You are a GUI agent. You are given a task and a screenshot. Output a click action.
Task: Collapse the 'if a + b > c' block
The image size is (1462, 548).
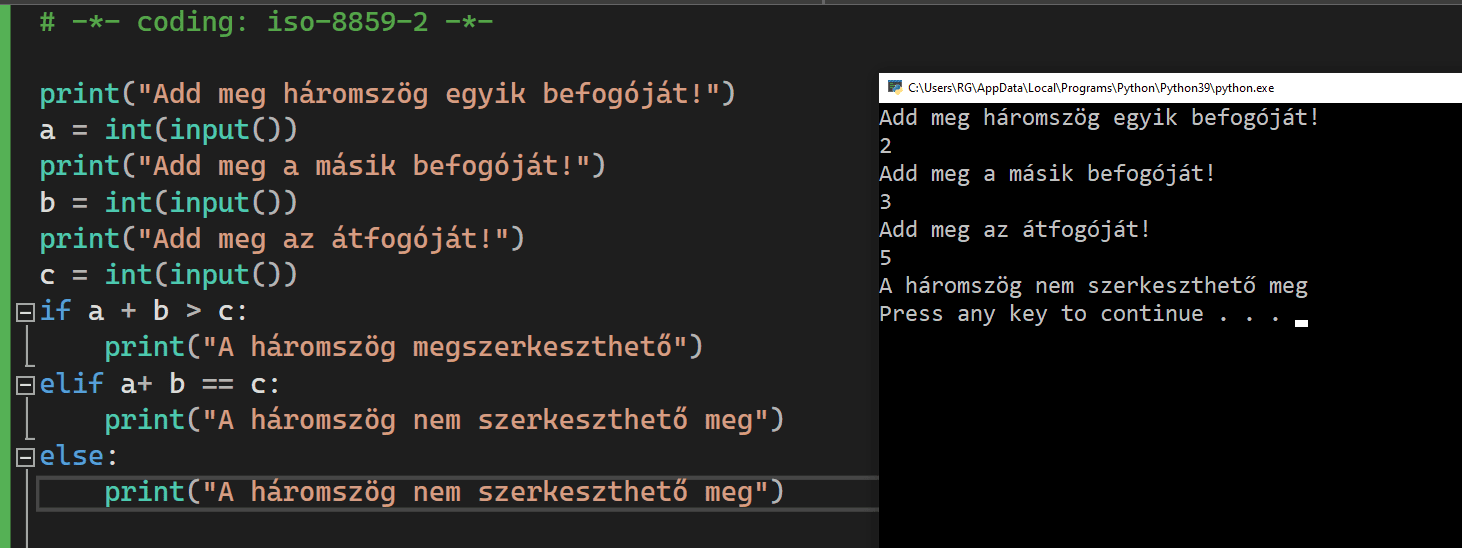tap(25, 311)
